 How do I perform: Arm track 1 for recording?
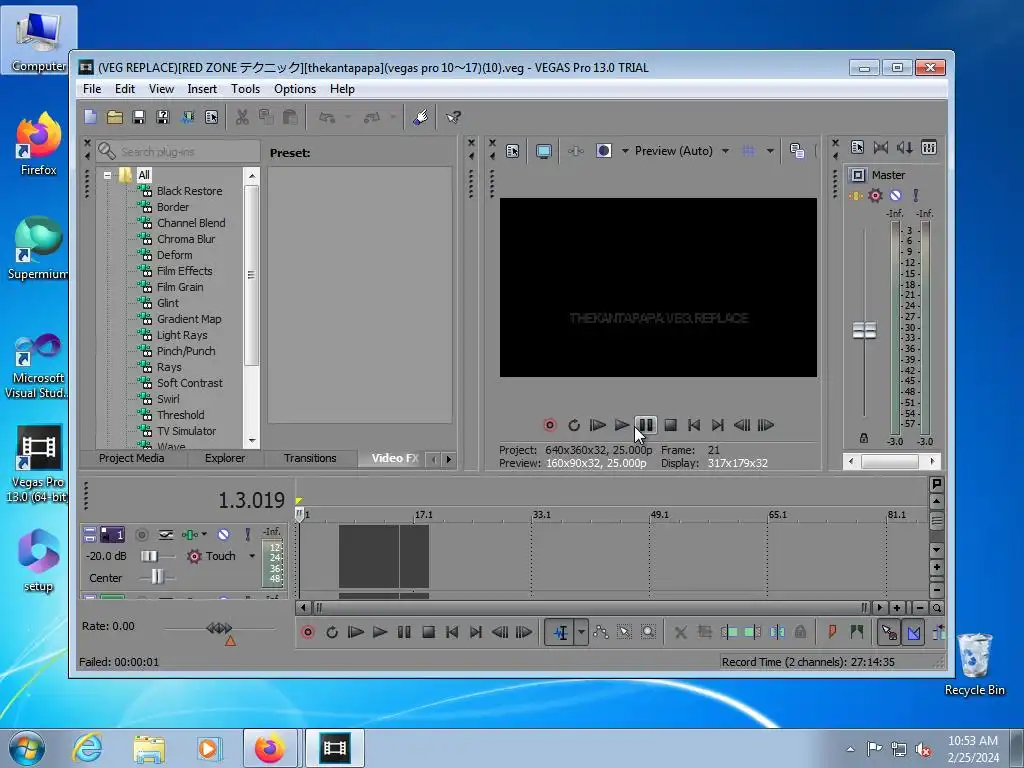click(x=141, y=535)
